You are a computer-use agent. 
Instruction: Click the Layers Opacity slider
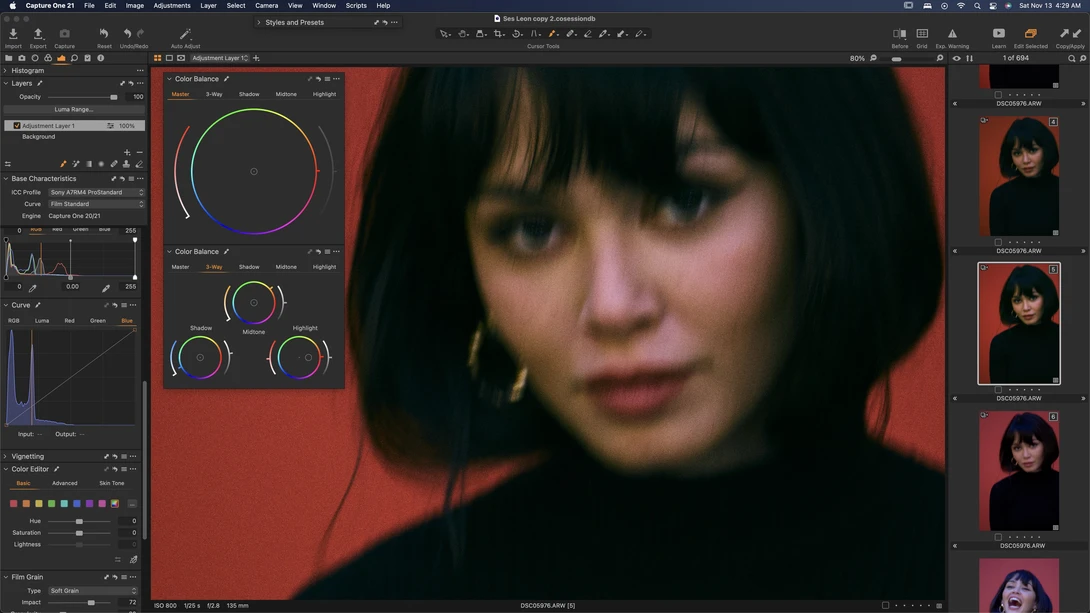click(83, 97)
